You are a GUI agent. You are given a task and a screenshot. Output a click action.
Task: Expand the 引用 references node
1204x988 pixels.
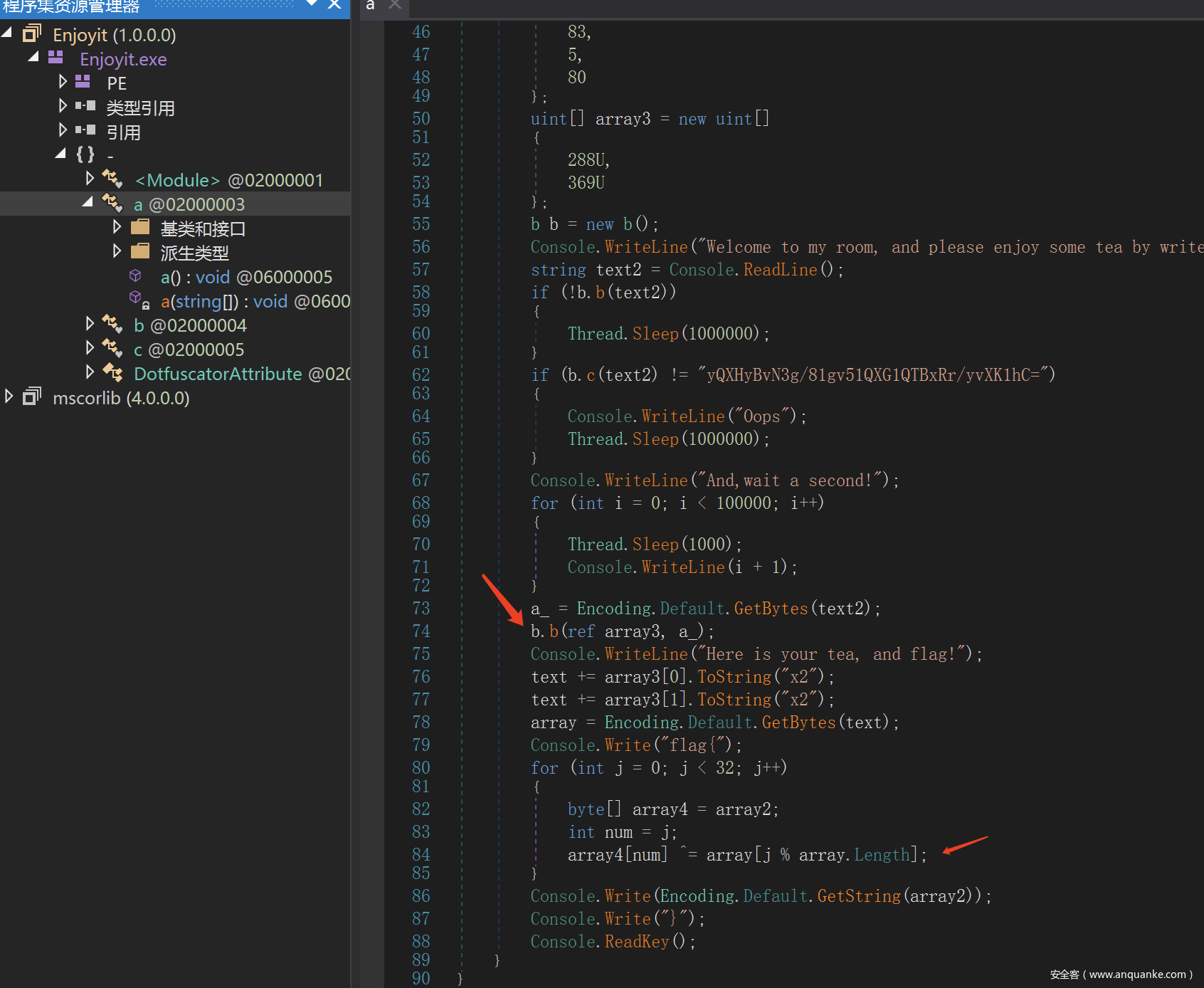pos(63,130)
